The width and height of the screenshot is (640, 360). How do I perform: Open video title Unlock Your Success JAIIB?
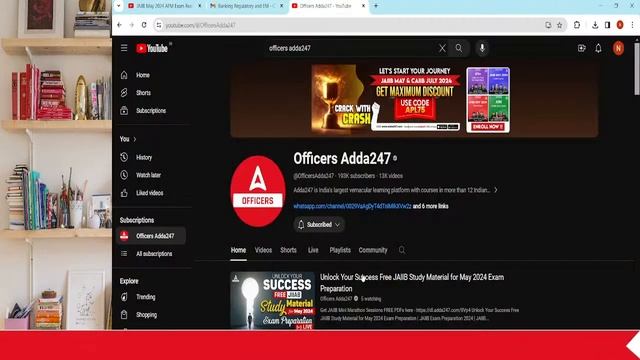click(412, 283)
